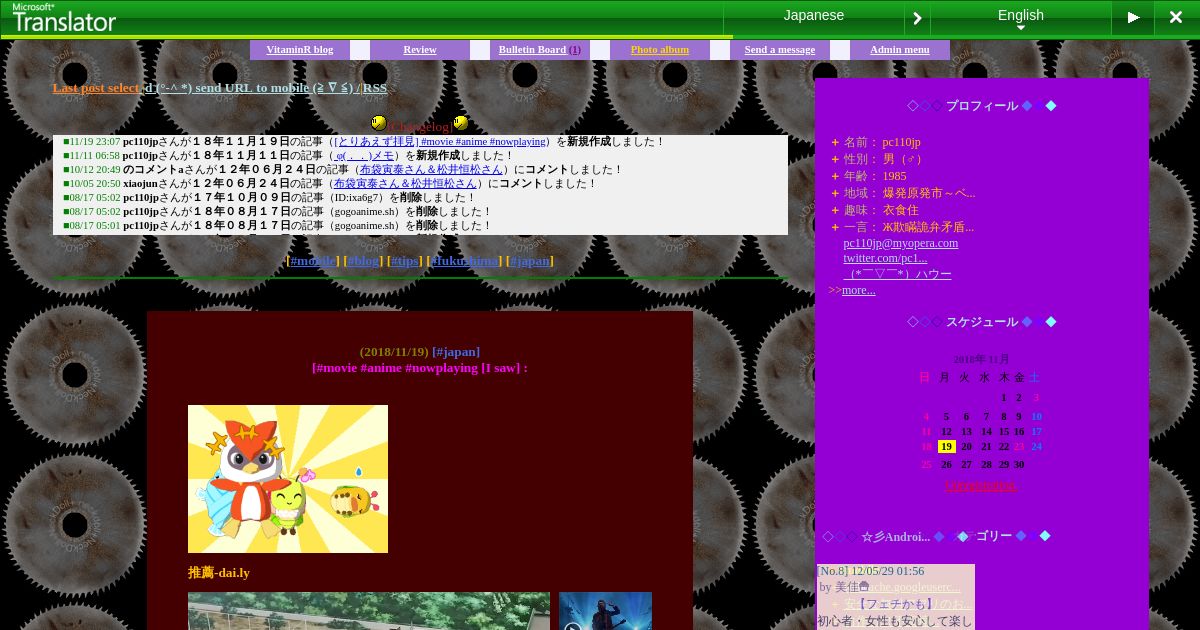Open the メモ article link from 11/11

[x=367, y=156]
